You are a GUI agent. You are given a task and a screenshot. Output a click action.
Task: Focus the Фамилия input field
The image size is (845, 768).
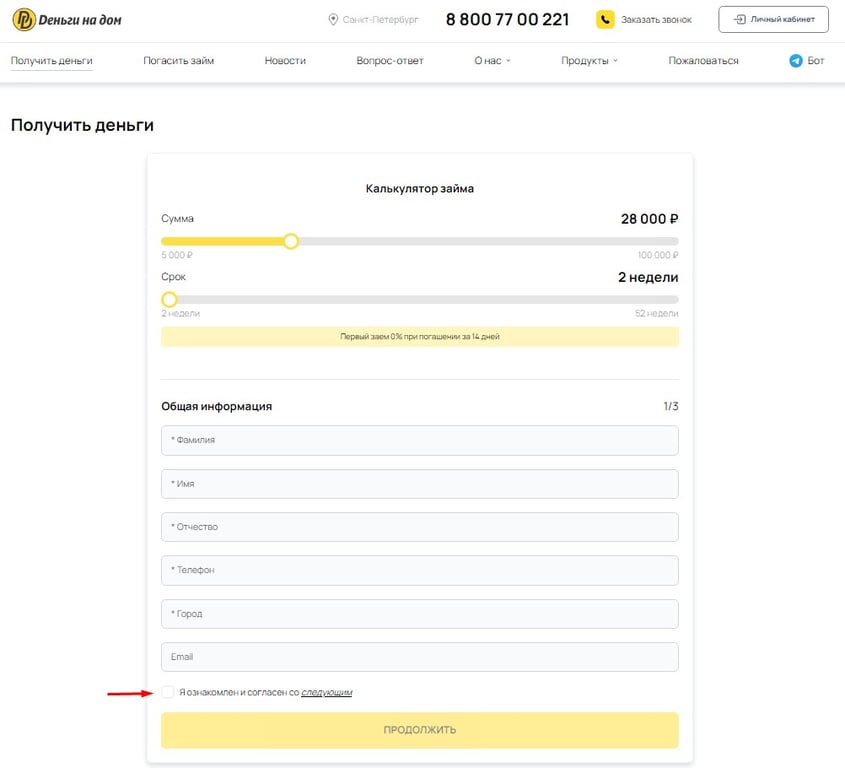click(x=419, y=440)
